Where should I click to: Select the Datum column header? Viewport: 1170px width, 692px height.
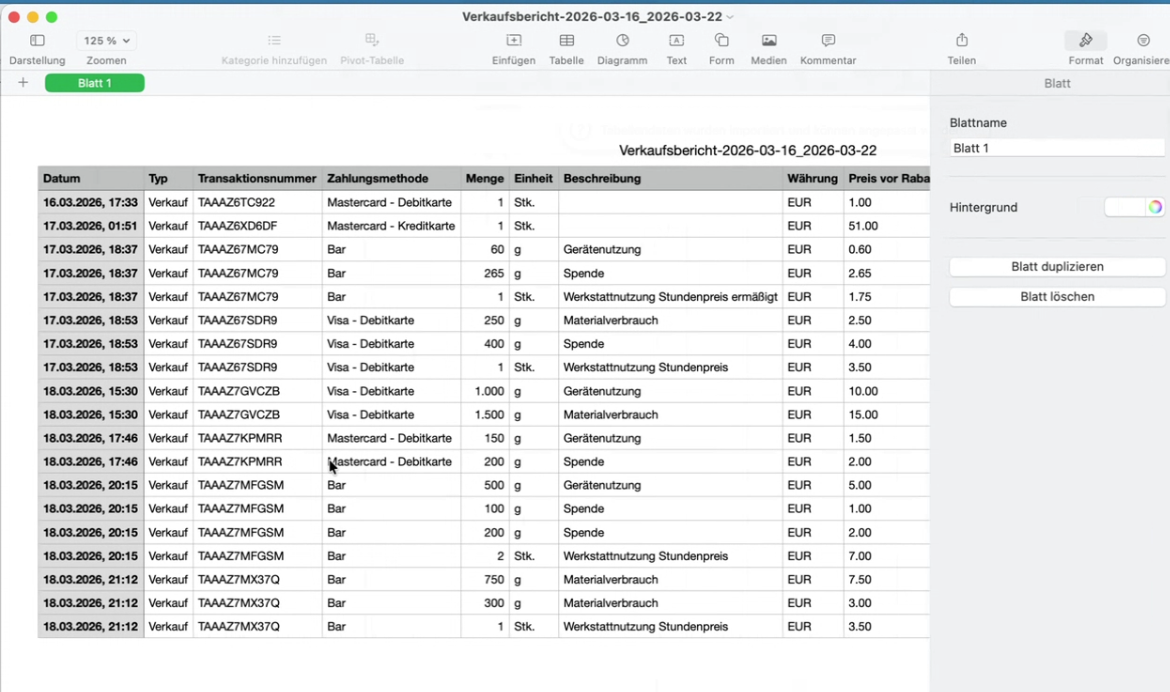[x=91, y=178]
